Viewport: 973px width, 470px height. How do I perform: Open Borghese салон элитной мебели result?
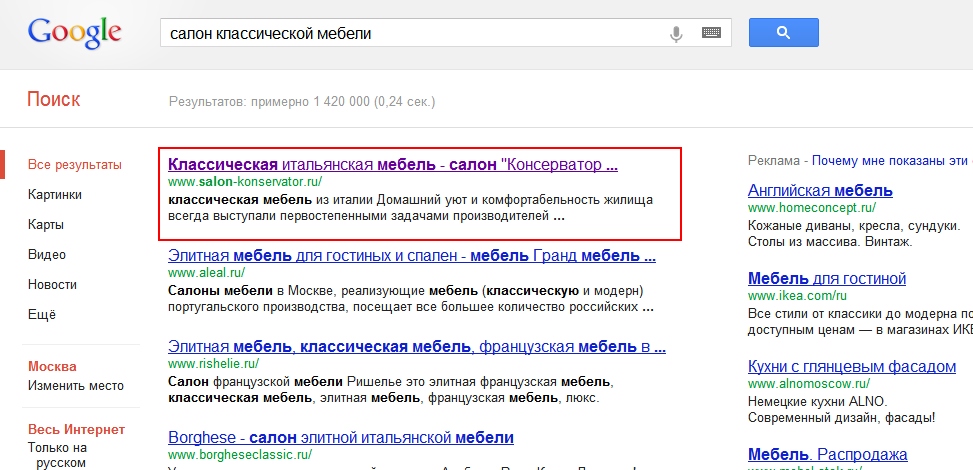click(x=341, y=437)
